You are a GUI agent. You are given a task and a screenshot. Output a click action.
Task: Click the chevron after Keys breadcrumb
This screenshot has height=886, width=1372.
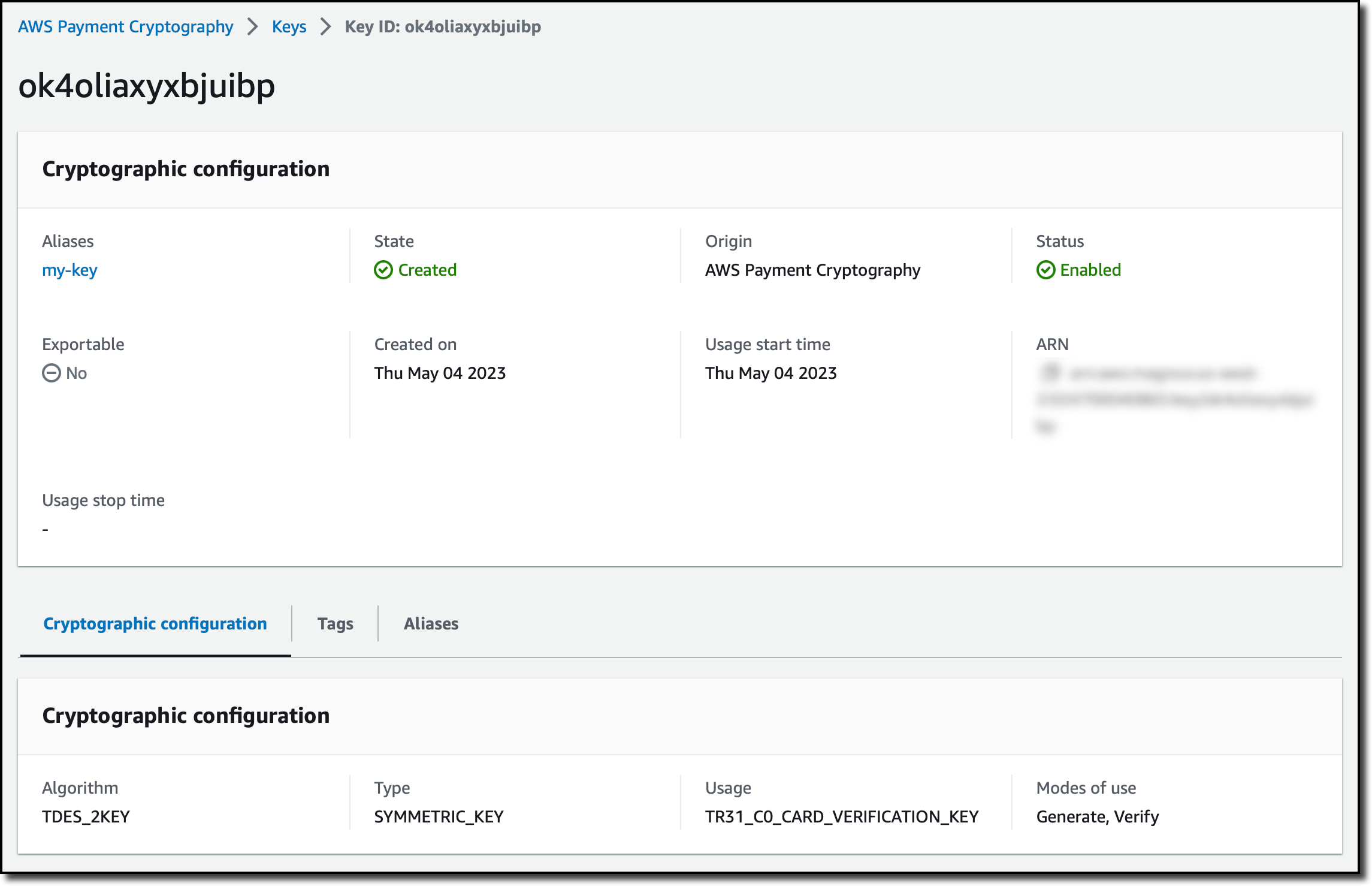click(x=326, y=27)
